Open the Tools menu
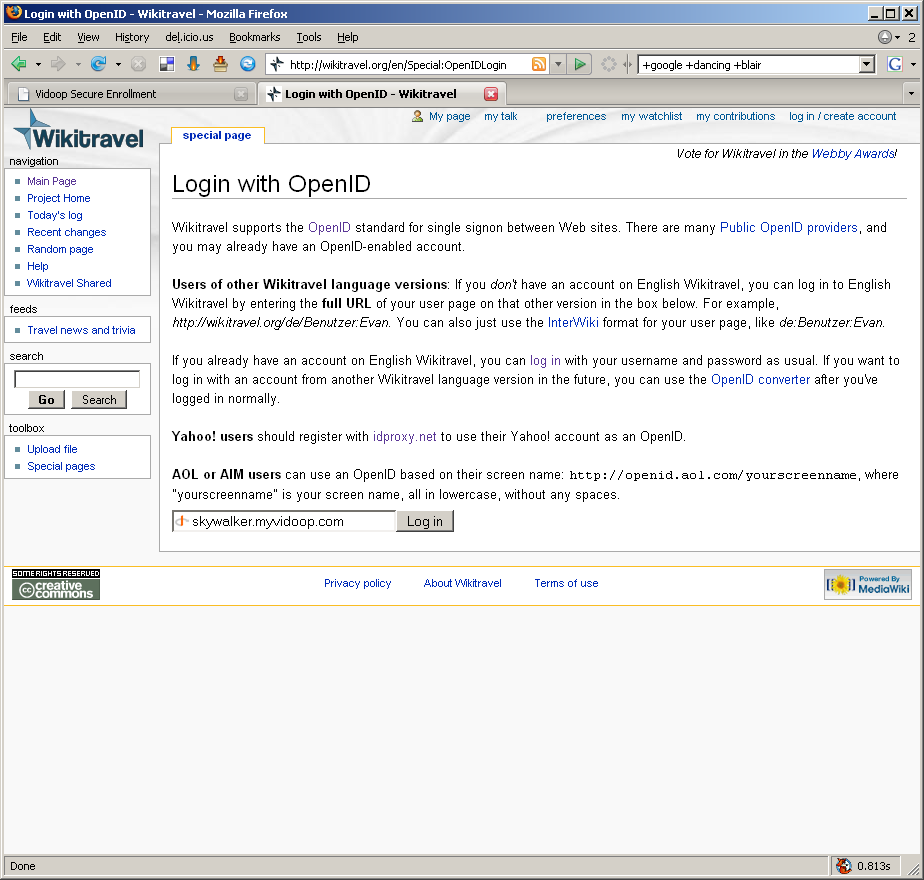The height and width of the screenshot is (880, 924). coord(309,37)
